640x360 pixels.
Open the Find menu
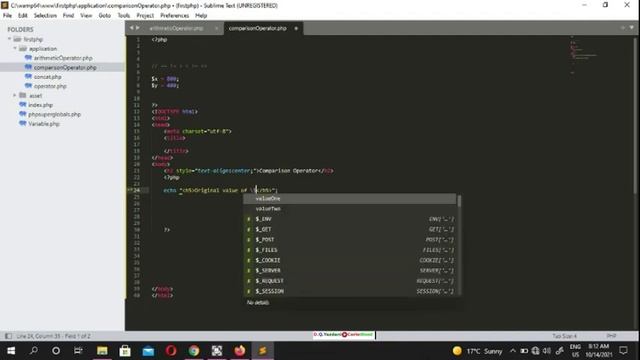click(68, 16)
